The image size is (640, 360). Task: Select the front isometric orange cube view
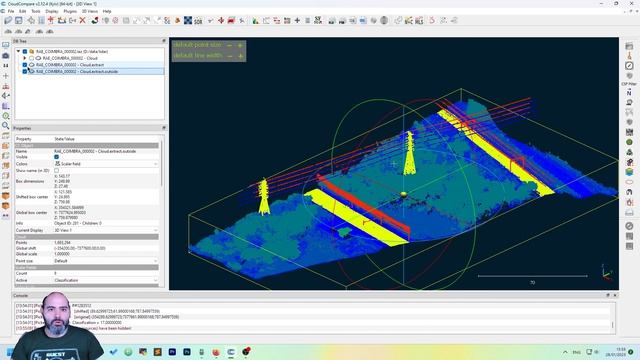[6, 196]
